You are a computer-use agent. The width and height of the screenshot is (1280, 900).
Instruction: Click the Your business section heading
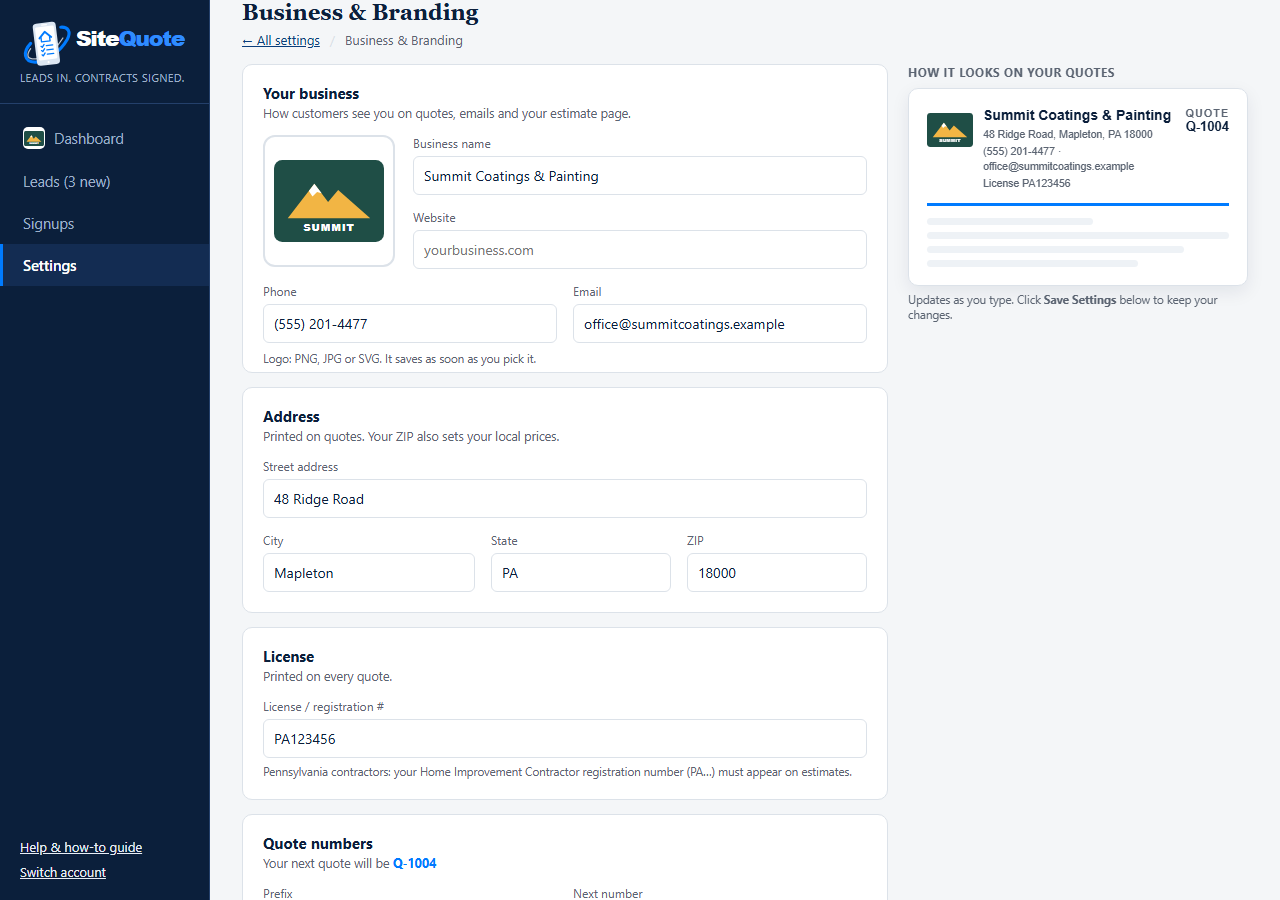tap(311, 94)
